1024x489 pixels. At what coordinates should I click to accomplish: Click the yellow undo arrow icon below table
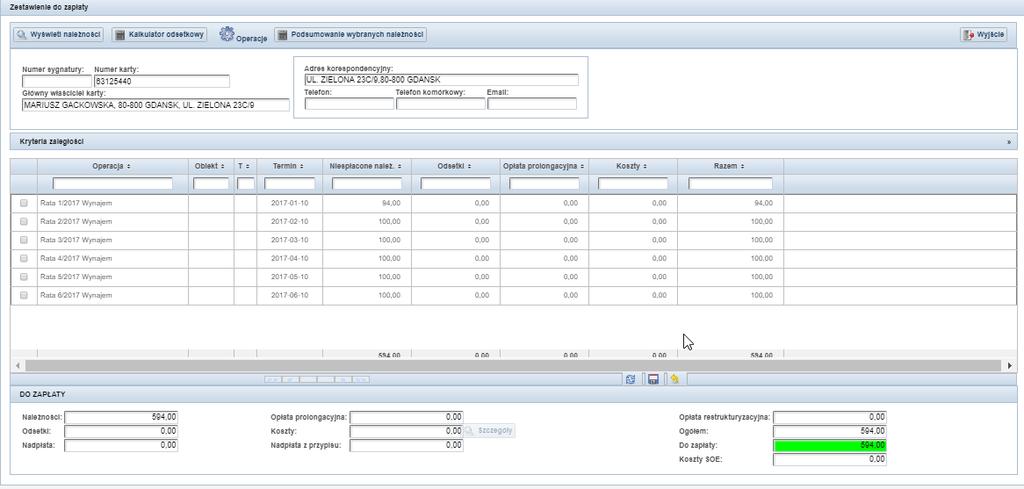click(675, 379)
